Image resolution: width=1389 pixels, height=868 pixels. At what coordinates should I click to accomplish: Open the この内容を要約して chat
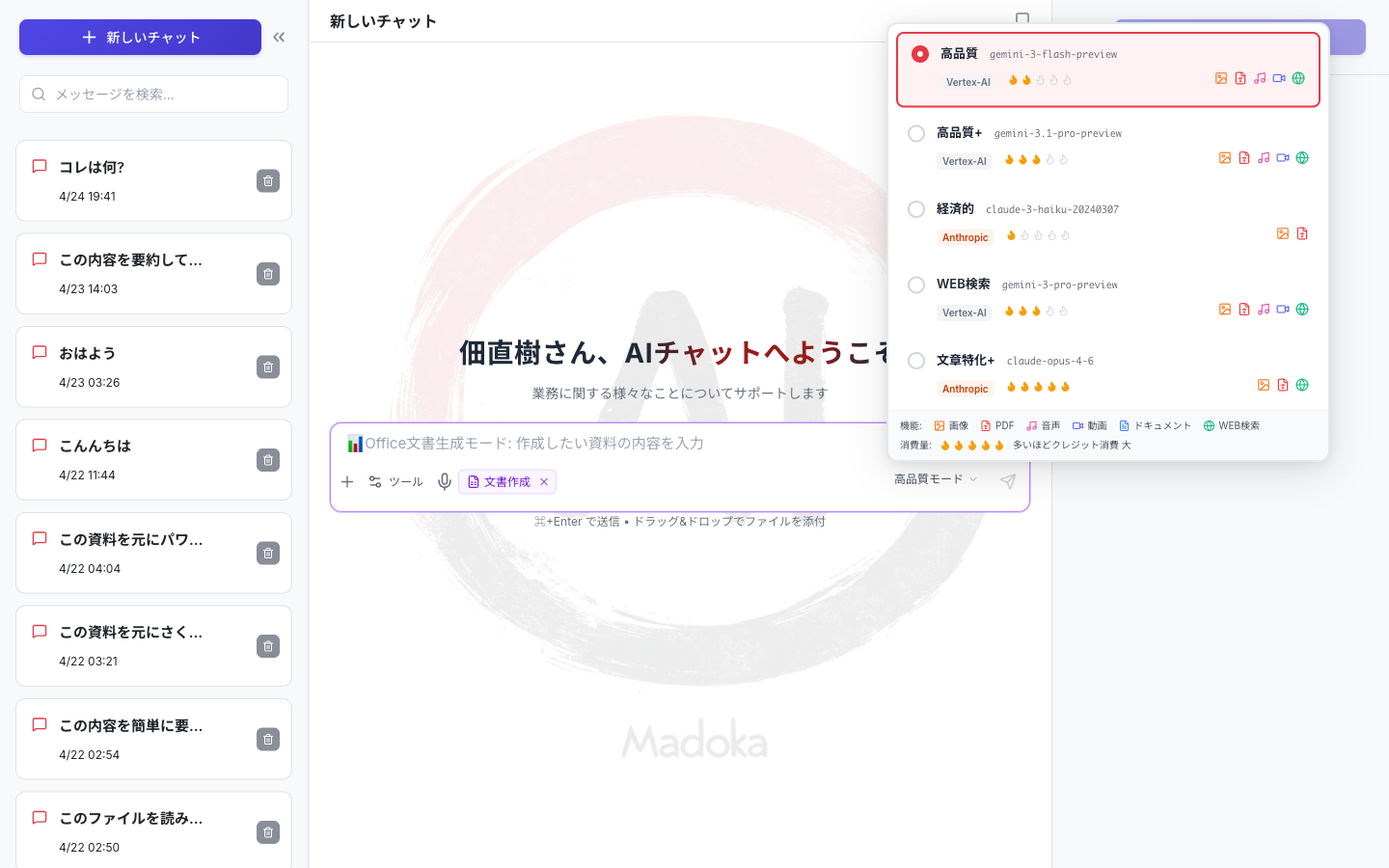[153, 274]
